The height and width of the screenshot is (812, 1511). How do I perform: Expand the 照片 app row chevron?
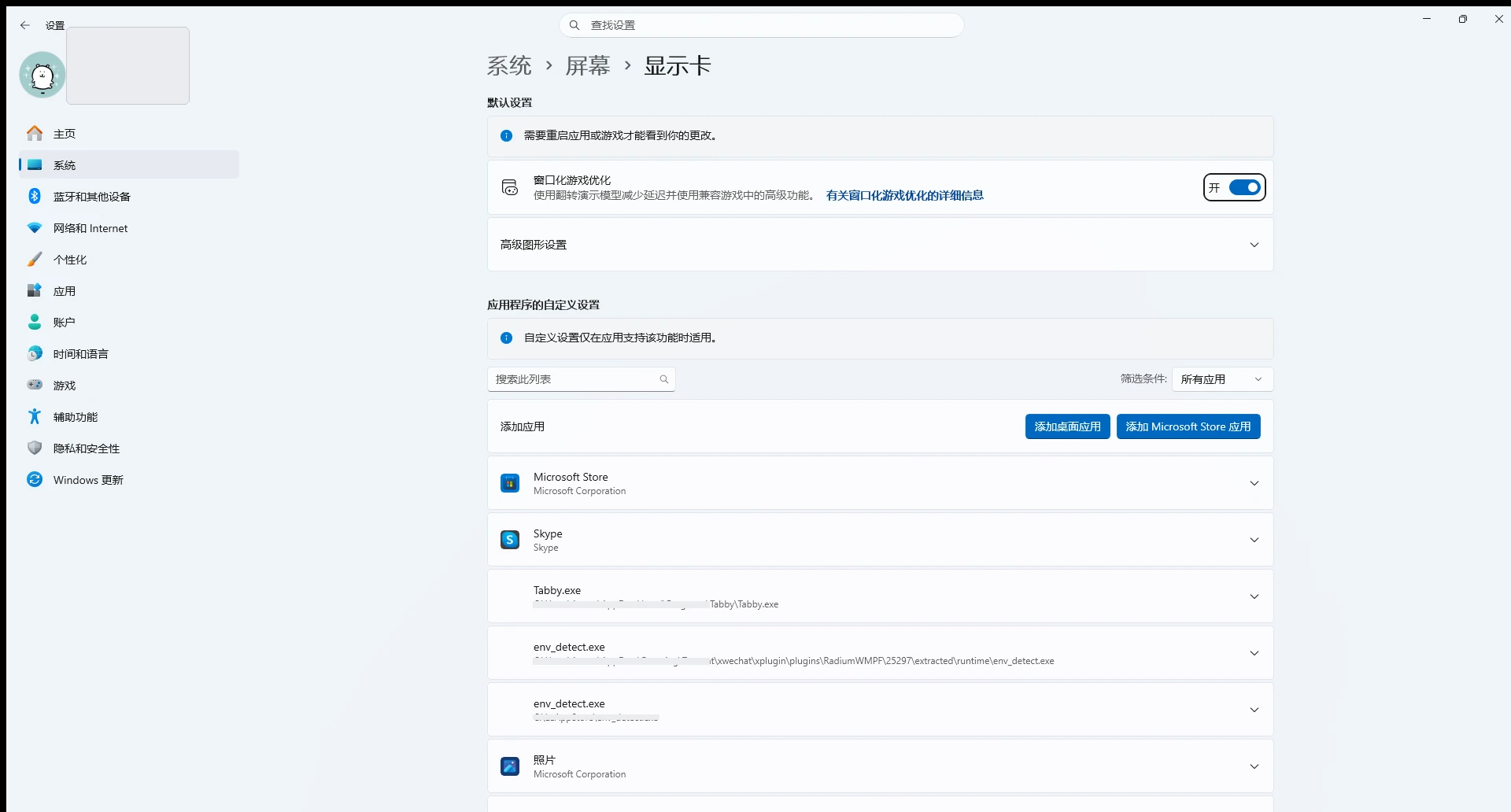[1254, 766]
